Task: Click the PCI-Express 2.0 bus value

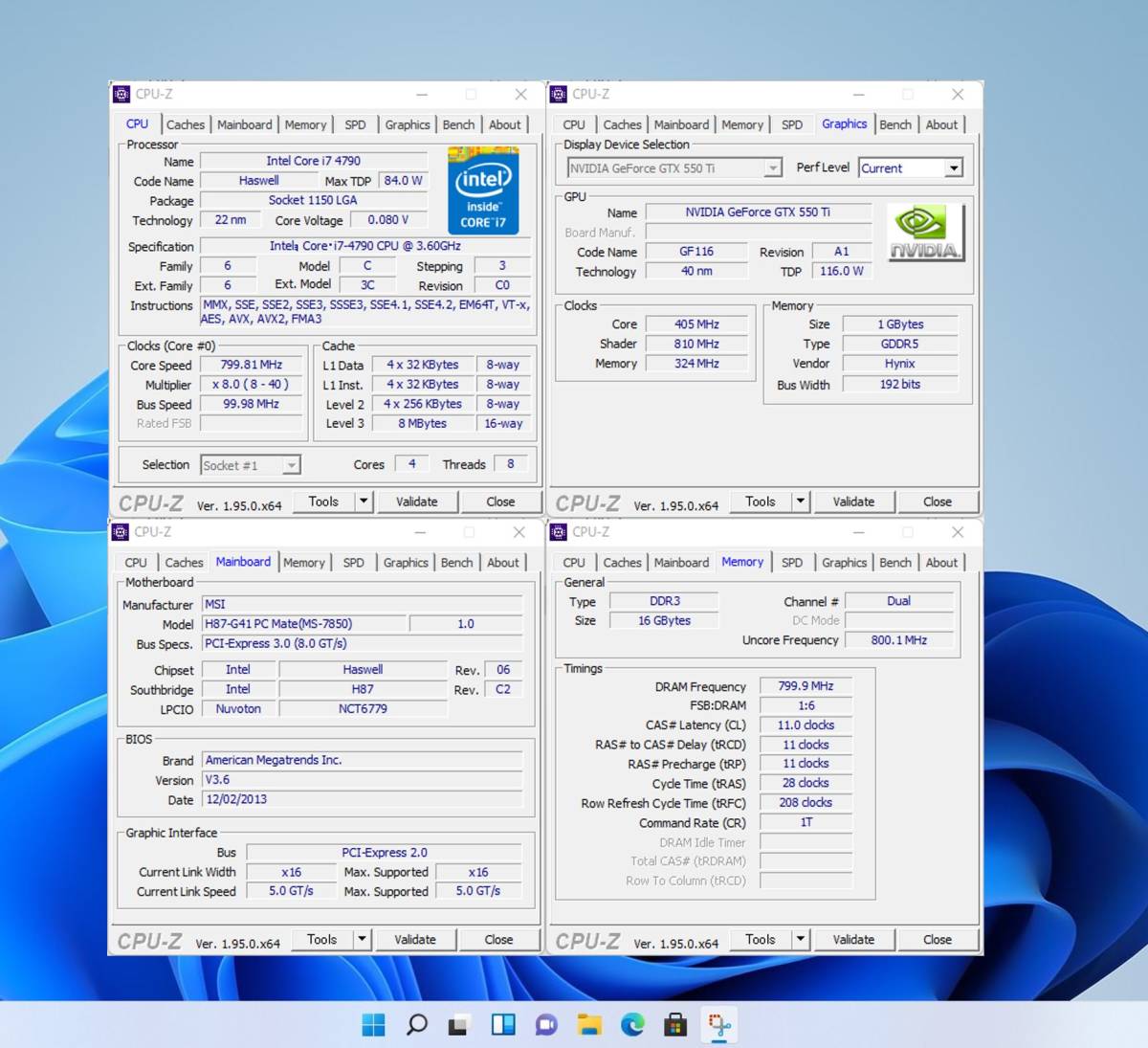Action: (x=385, y=853)
